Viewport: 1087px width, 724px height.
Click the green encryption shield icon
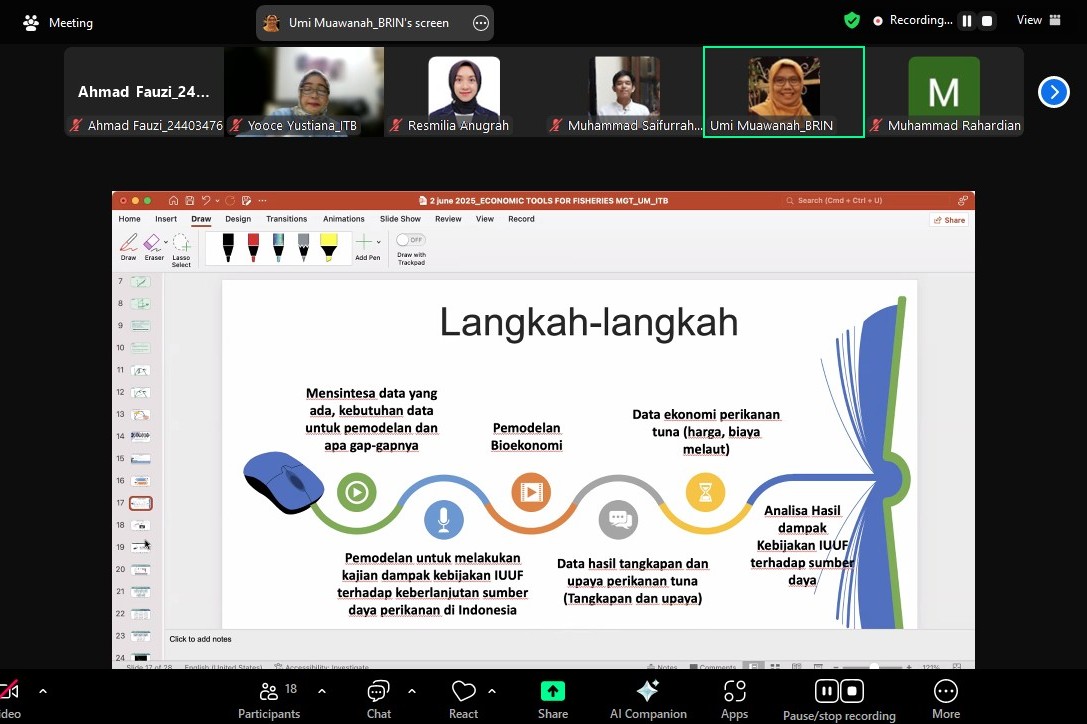tap(852, 20)
